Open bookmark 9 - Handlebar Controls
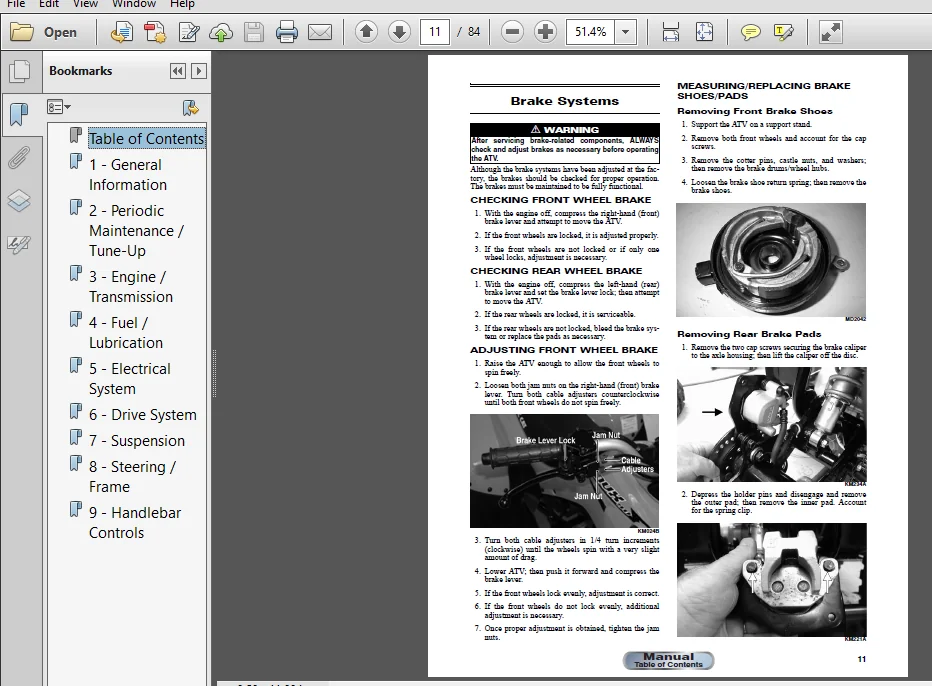This screenshot has width=932, height=686. [x=135, y=523]
